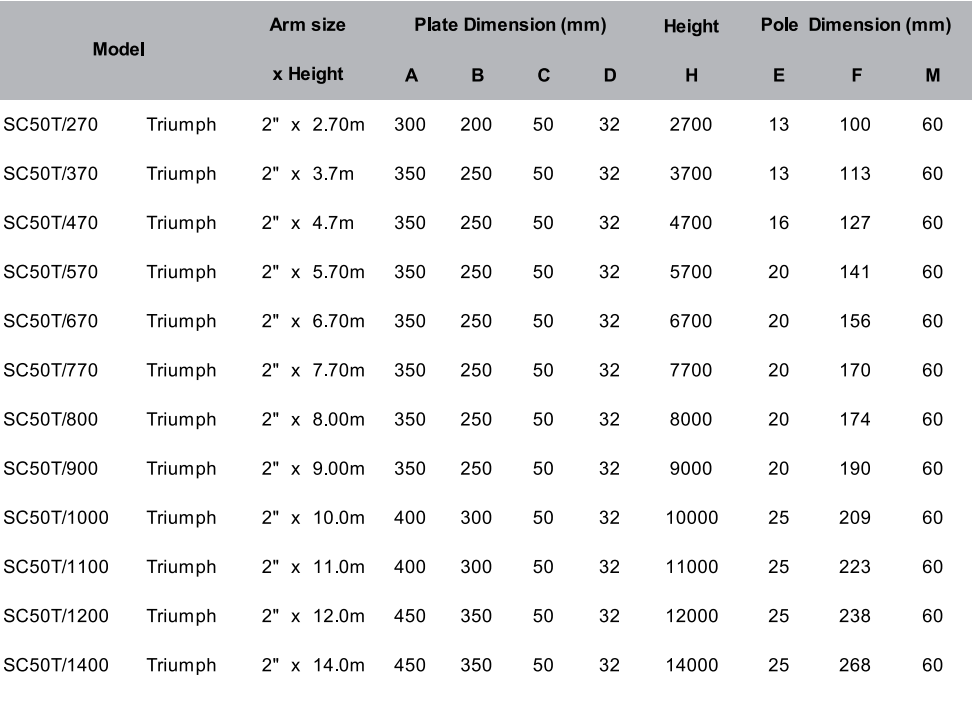
Task: Select the Height column header
Action: click(691, 27)
